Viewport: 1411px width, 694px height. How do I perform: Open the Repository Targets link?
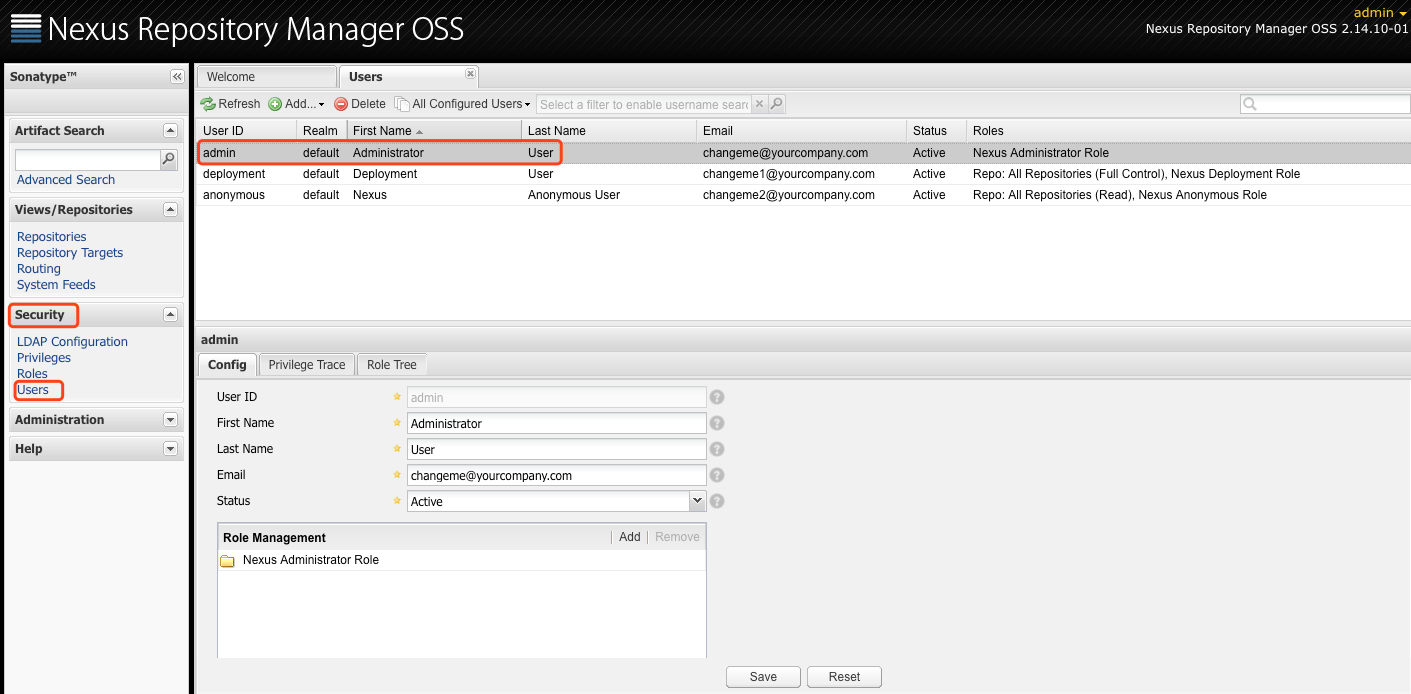coord(70,253)
